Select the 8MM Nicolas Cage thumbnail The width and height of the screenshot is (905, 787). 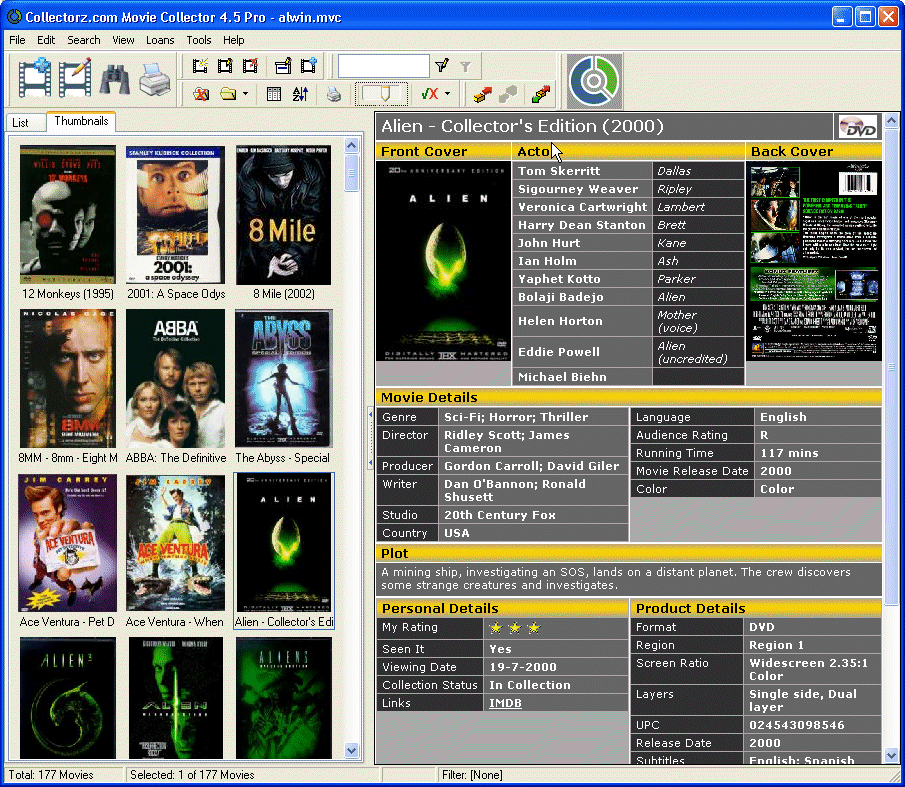pos(68,386)
